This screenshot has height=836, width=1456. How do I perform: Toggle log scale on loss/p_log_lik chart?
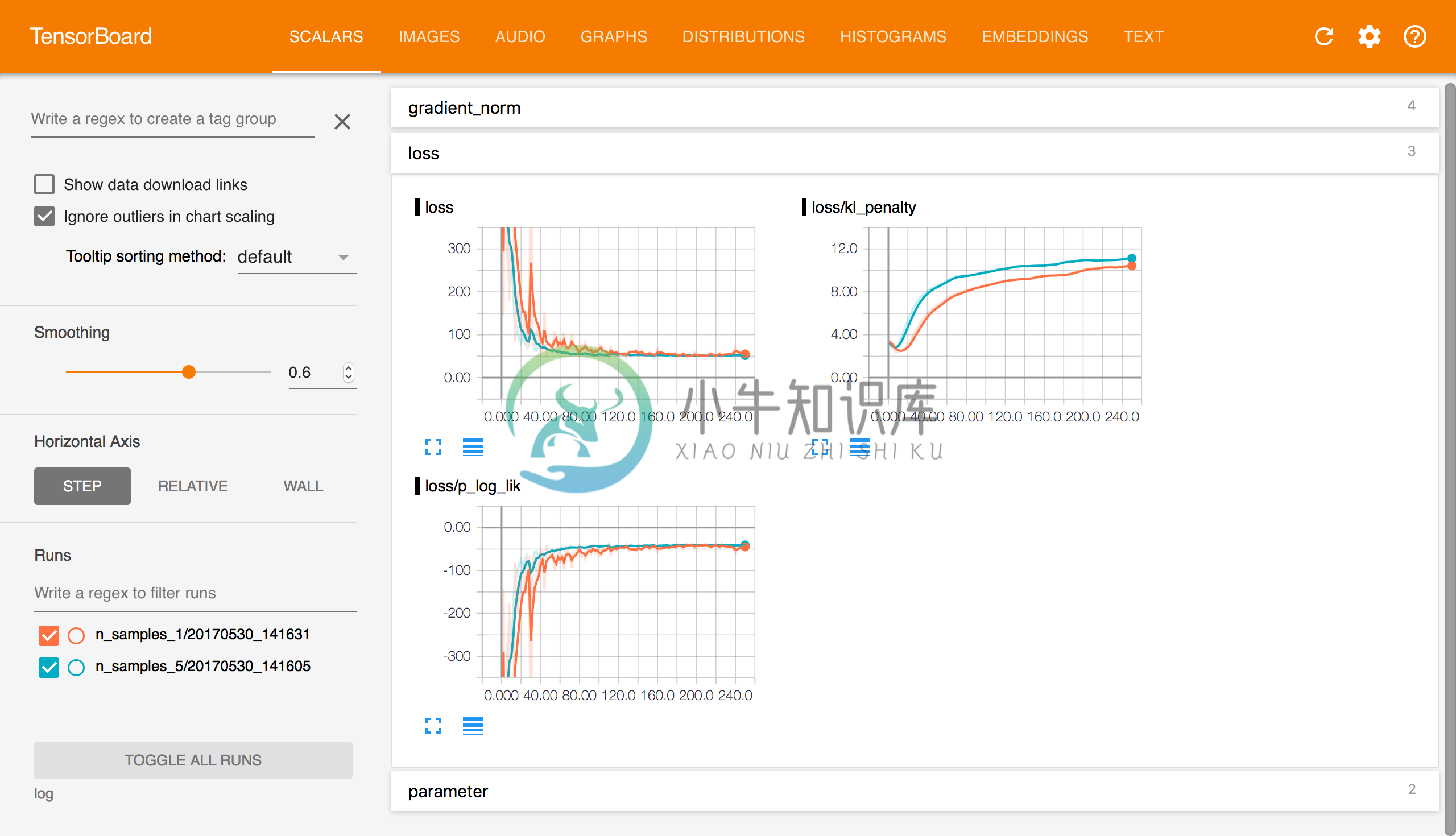(x=473, y=725)
